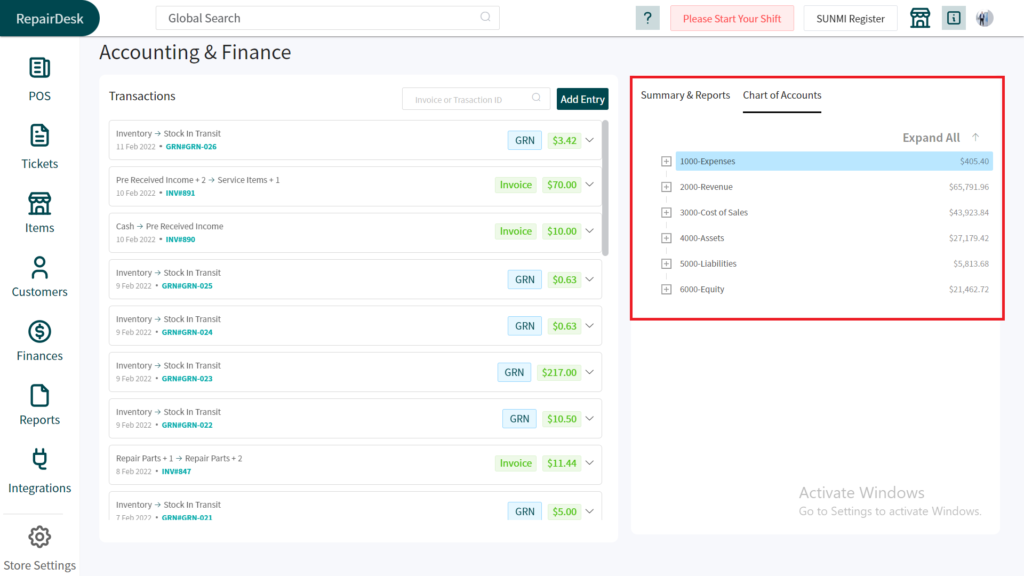Switch to Chart of Accounts tab
Viewport: 1024px width, 576px height.
coord(782,95)
